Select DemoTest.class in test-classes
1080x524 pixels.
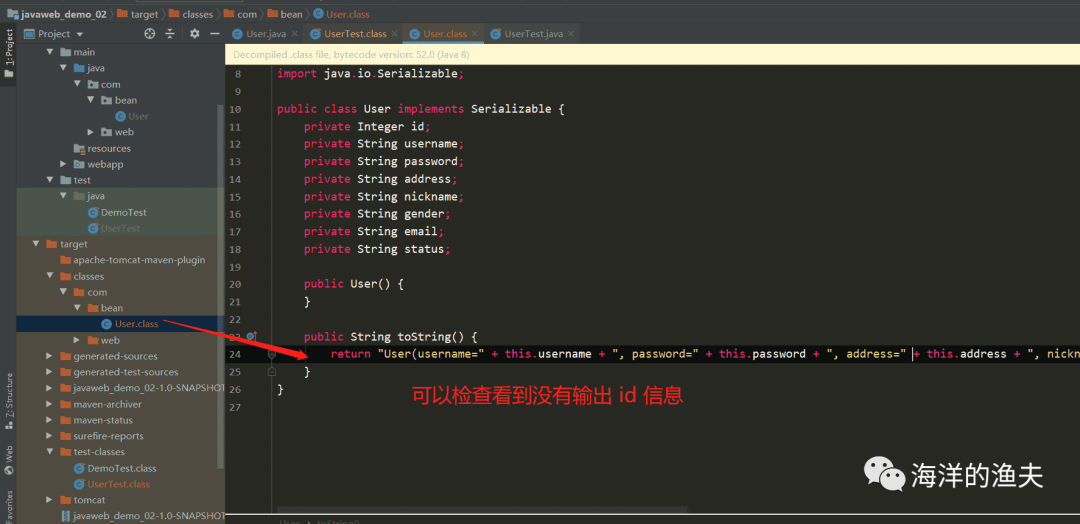115,468
